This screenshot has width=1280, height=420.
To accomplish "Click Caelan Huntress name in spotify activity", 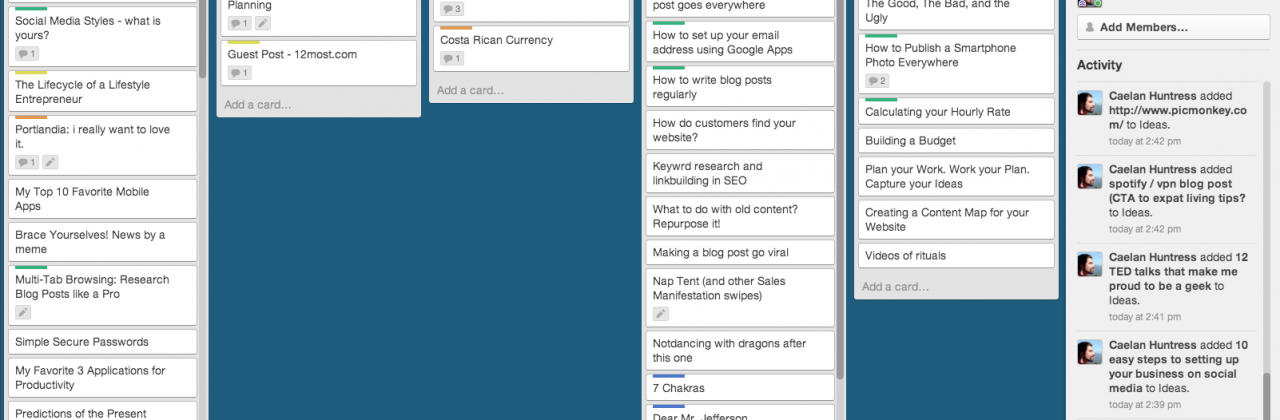I will pyautogui.click(x=1152, y=170).
